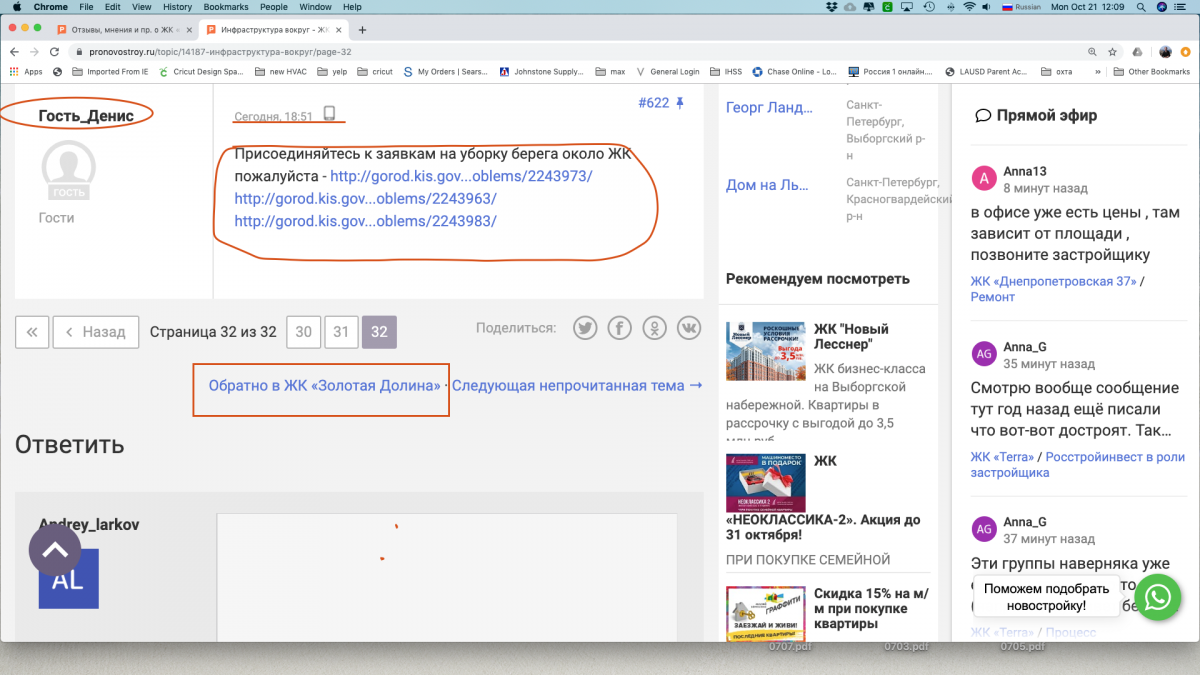Click the Wi-Fi status icon
Screen dimensions: 1200x675
[x=969, y=7]
